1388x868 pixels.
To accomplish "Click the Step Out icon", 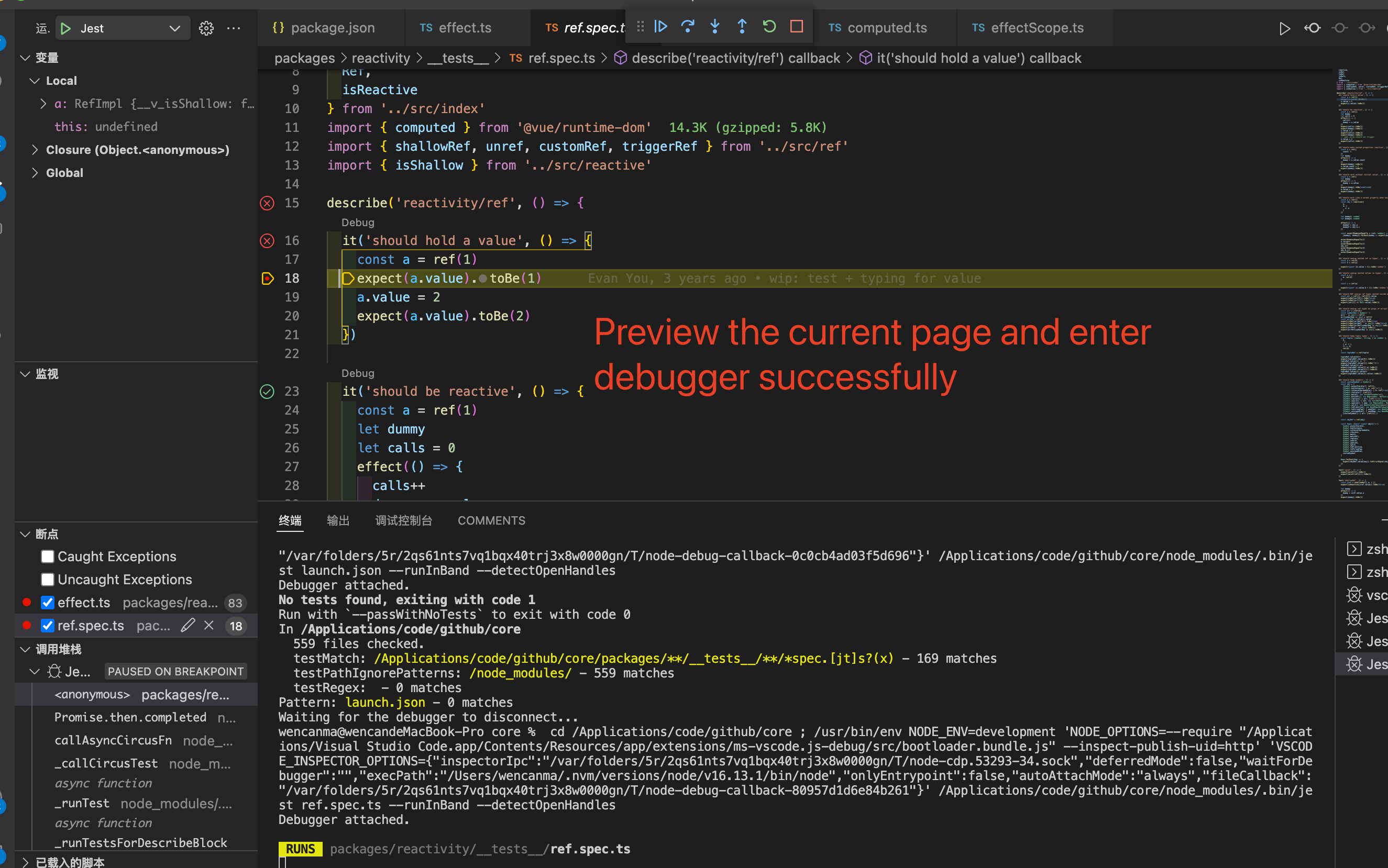I will click(x=742, y=26).
